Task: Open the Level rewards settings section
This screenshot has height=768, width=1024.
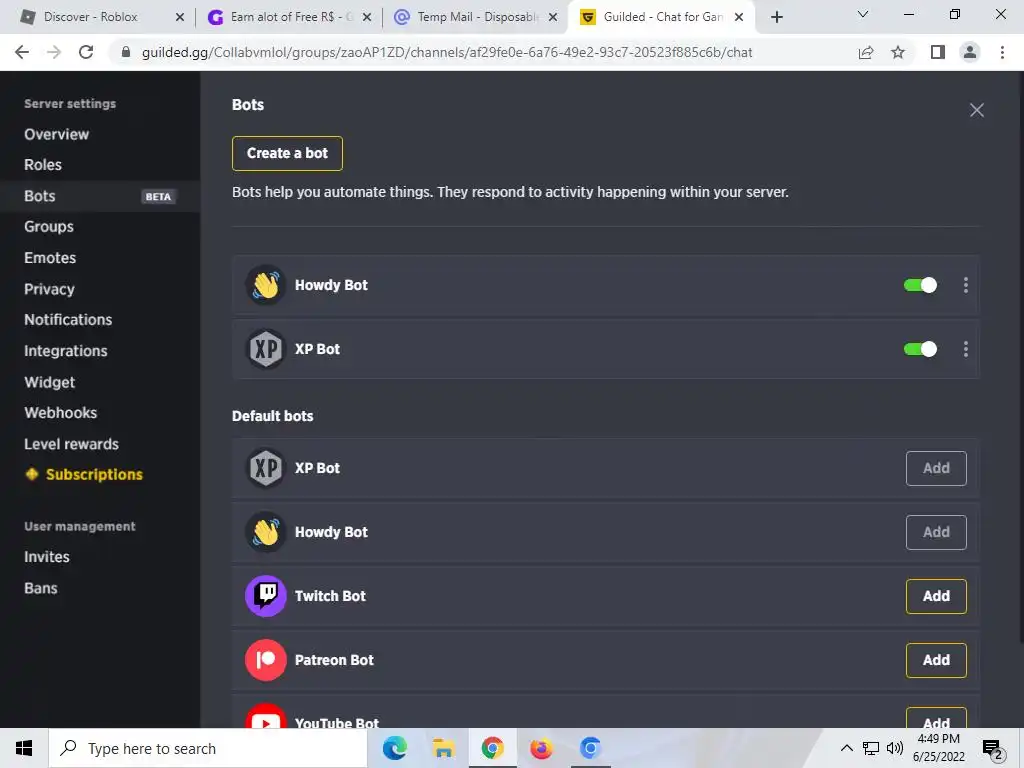Action: [x=72, y=444]
